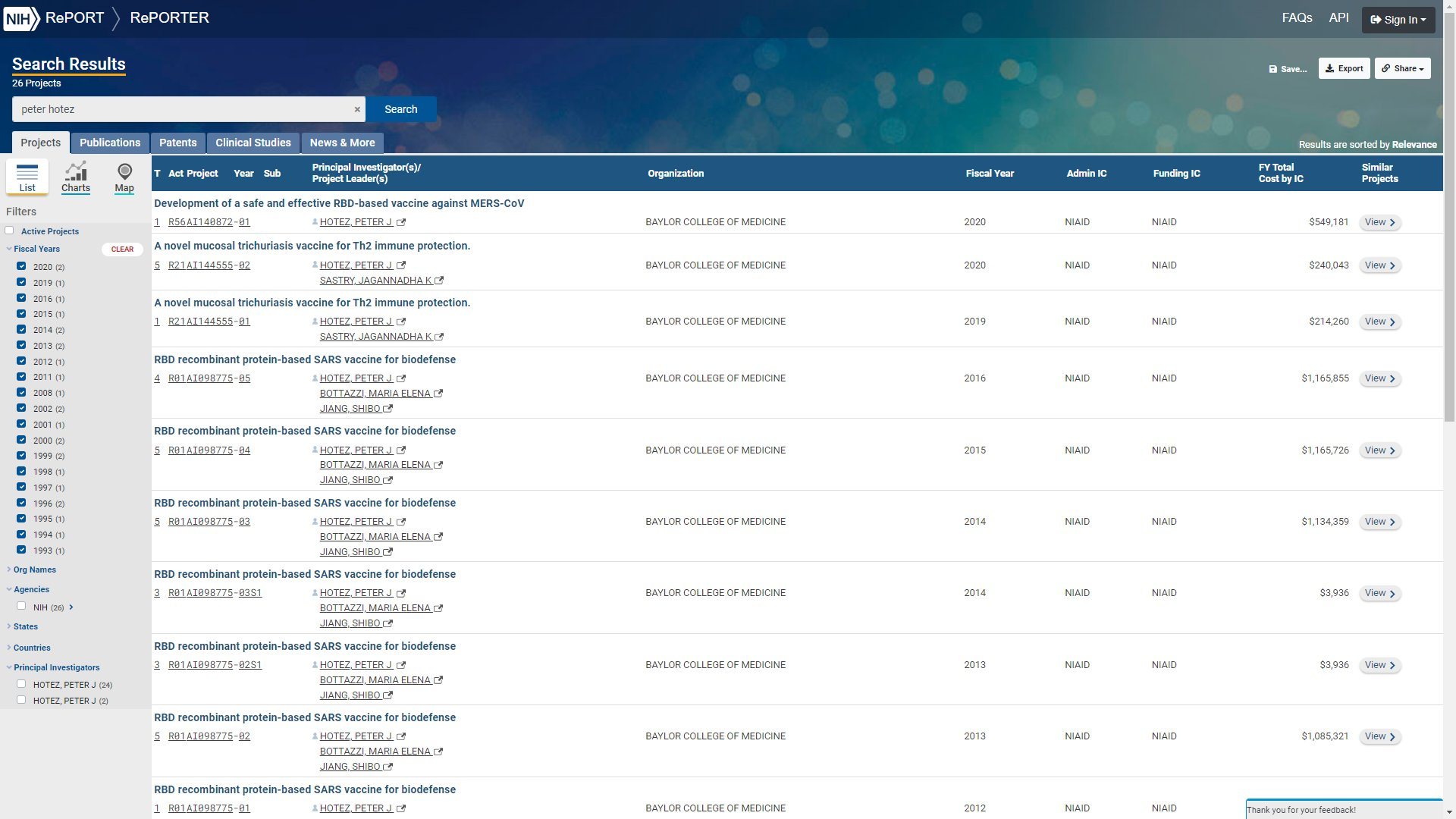
Task: Clear the Fiscal Years filters
Action: pos(122,249)
